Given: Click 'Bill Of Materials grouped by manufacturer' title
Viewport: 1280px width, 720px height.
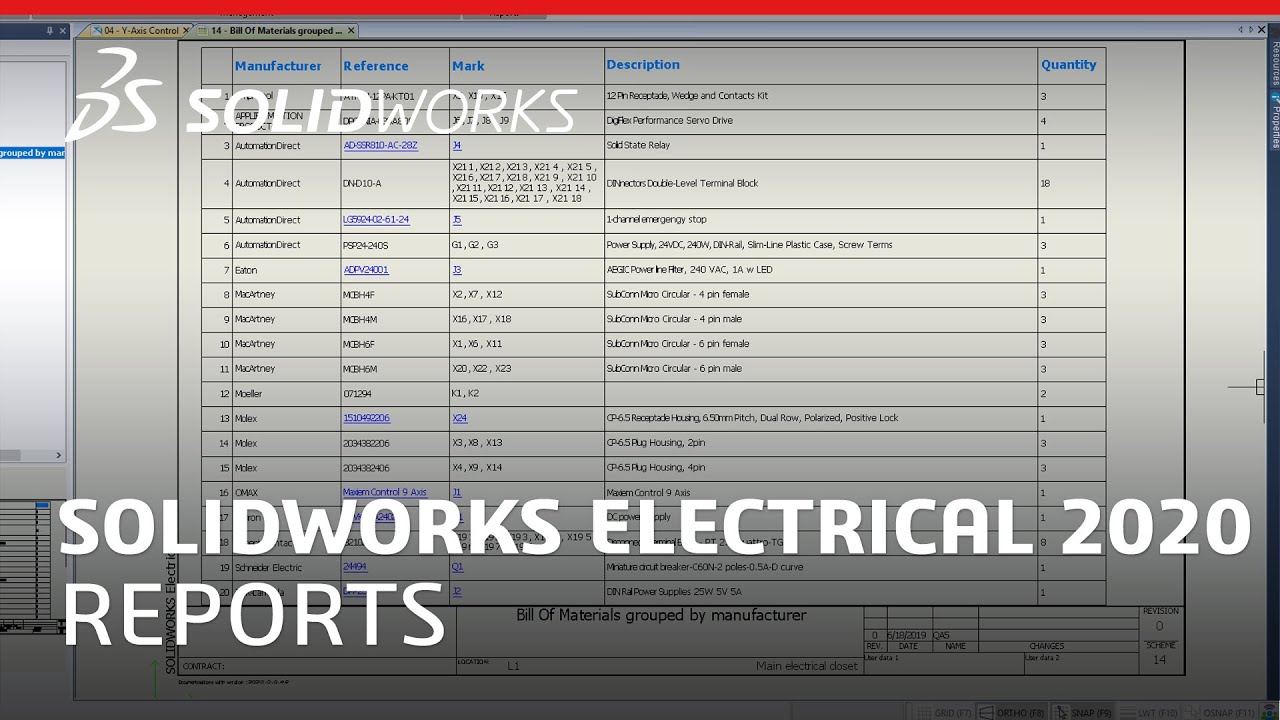Looking at the screenshot, I should click(661, 616).
